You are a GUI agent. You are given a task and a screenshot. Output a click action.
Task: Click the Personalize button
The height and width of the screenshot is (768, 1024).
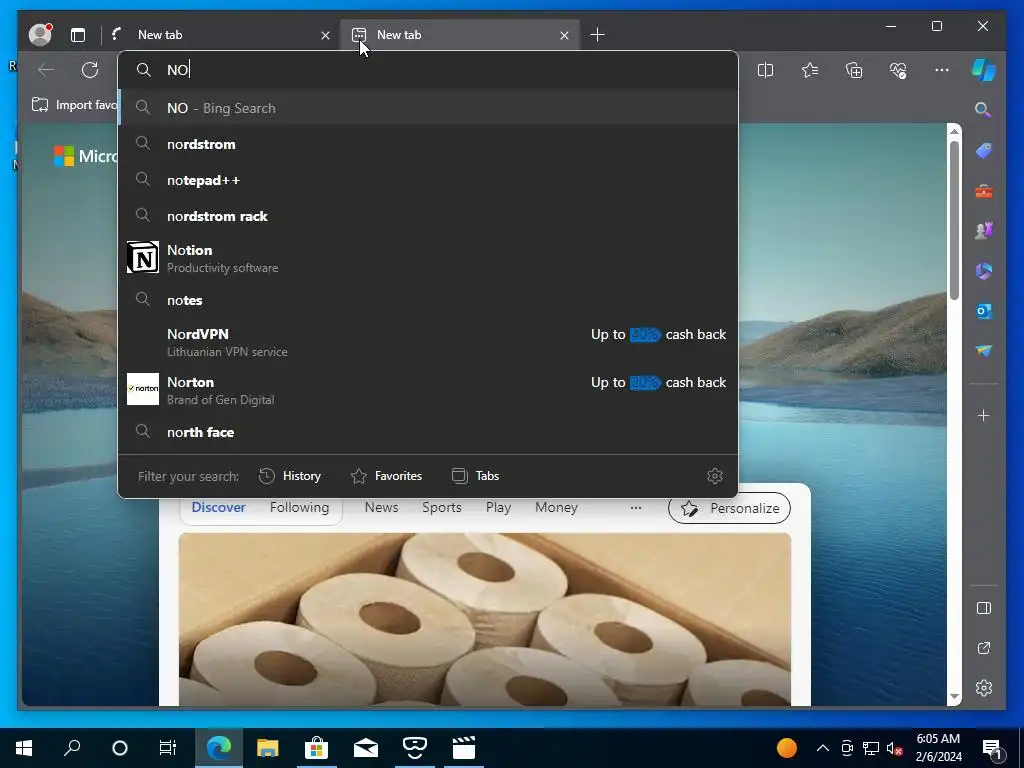pyautogui.click(x=729, y=508)
